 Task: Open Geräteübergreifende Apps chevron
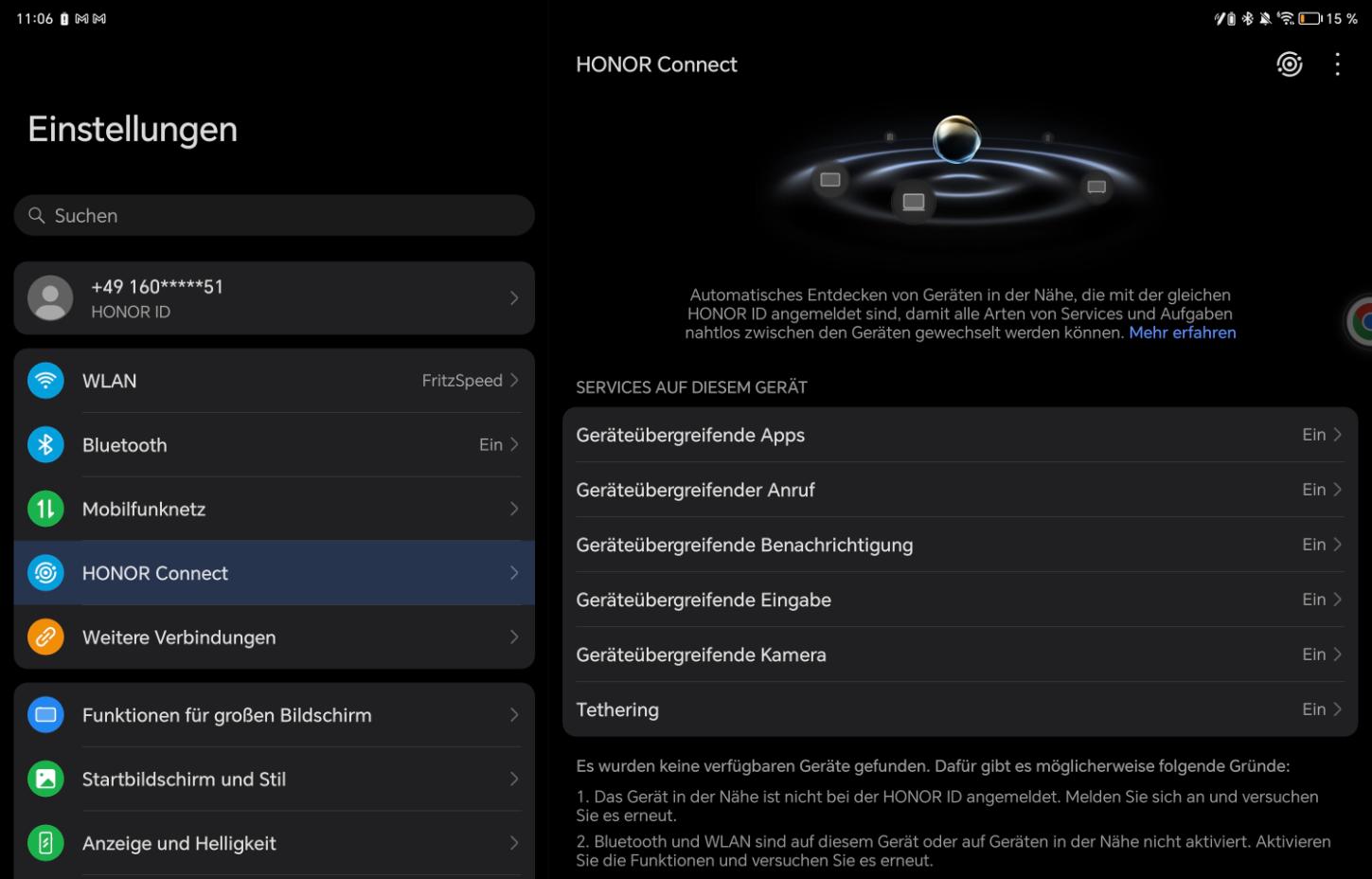pyautogui.click(x=1337, y=435)
